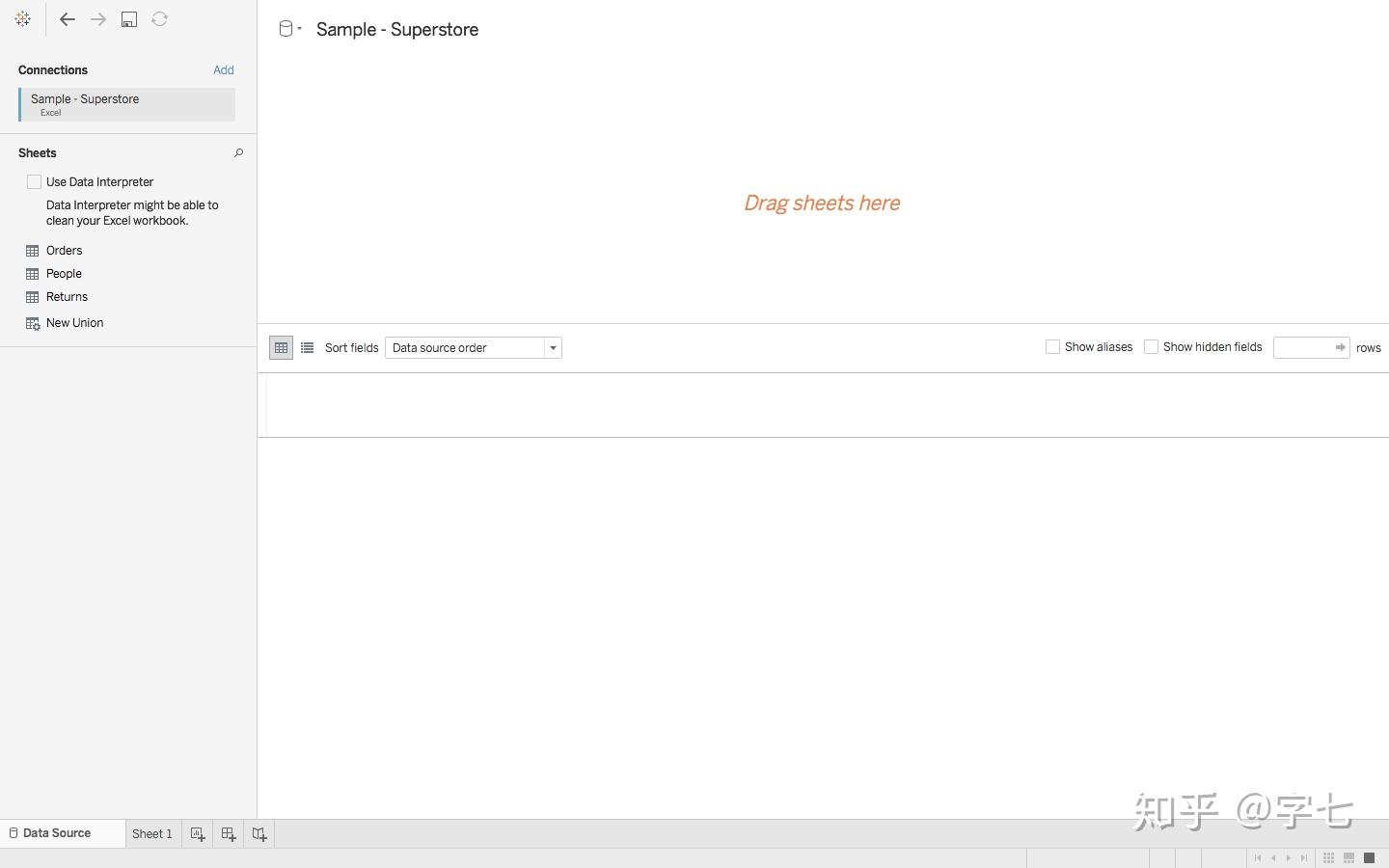Add a new dashboard tab
Viewport: 1389px width, 868px height.
(x=229, y=834)
